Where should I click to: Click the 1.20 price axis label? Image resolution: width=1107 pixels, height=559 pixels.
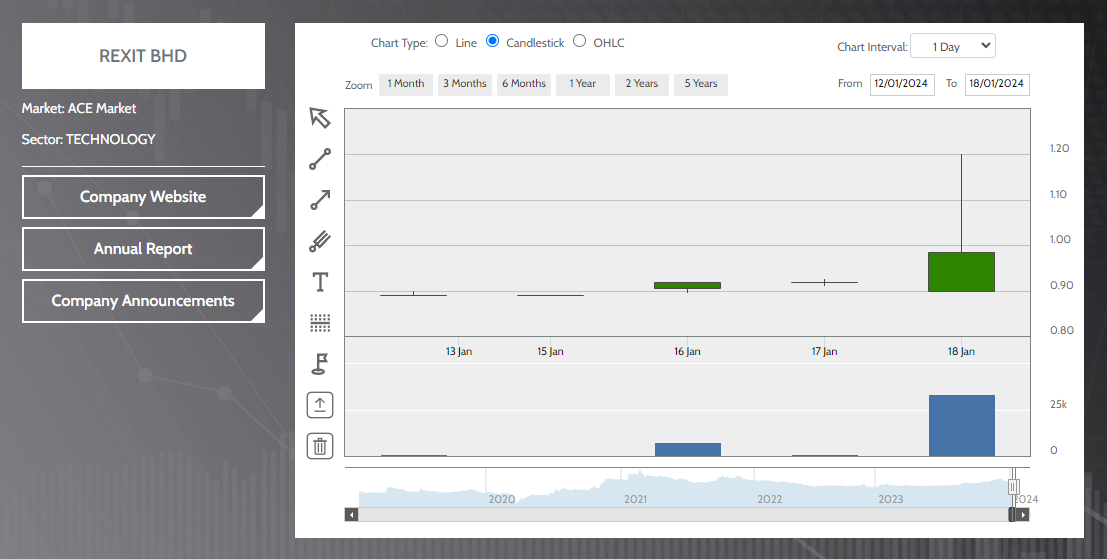[1060, 148]
